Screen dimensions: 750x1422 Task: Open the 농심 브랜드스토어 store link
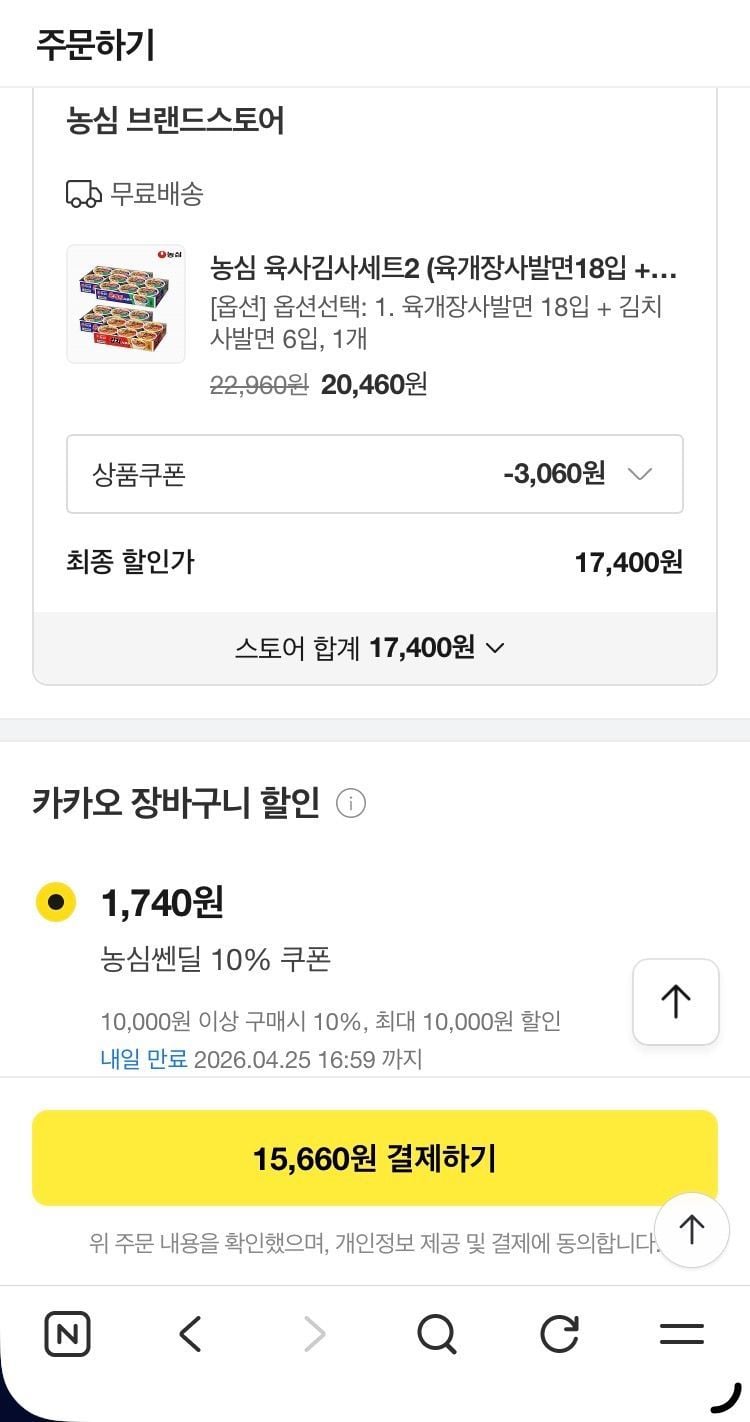176,121
